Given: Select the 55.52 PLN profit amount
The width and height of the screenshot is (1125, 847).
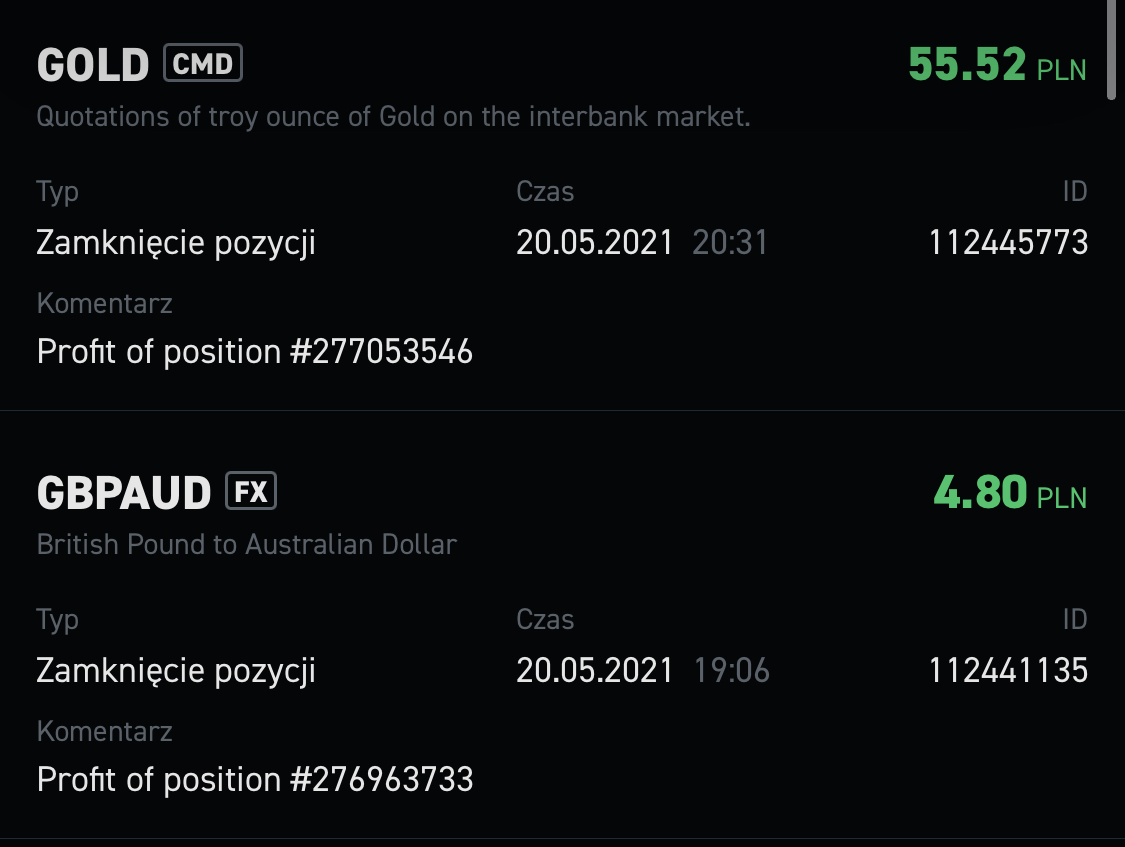Looking at the screenshot, I should [997, 65].
